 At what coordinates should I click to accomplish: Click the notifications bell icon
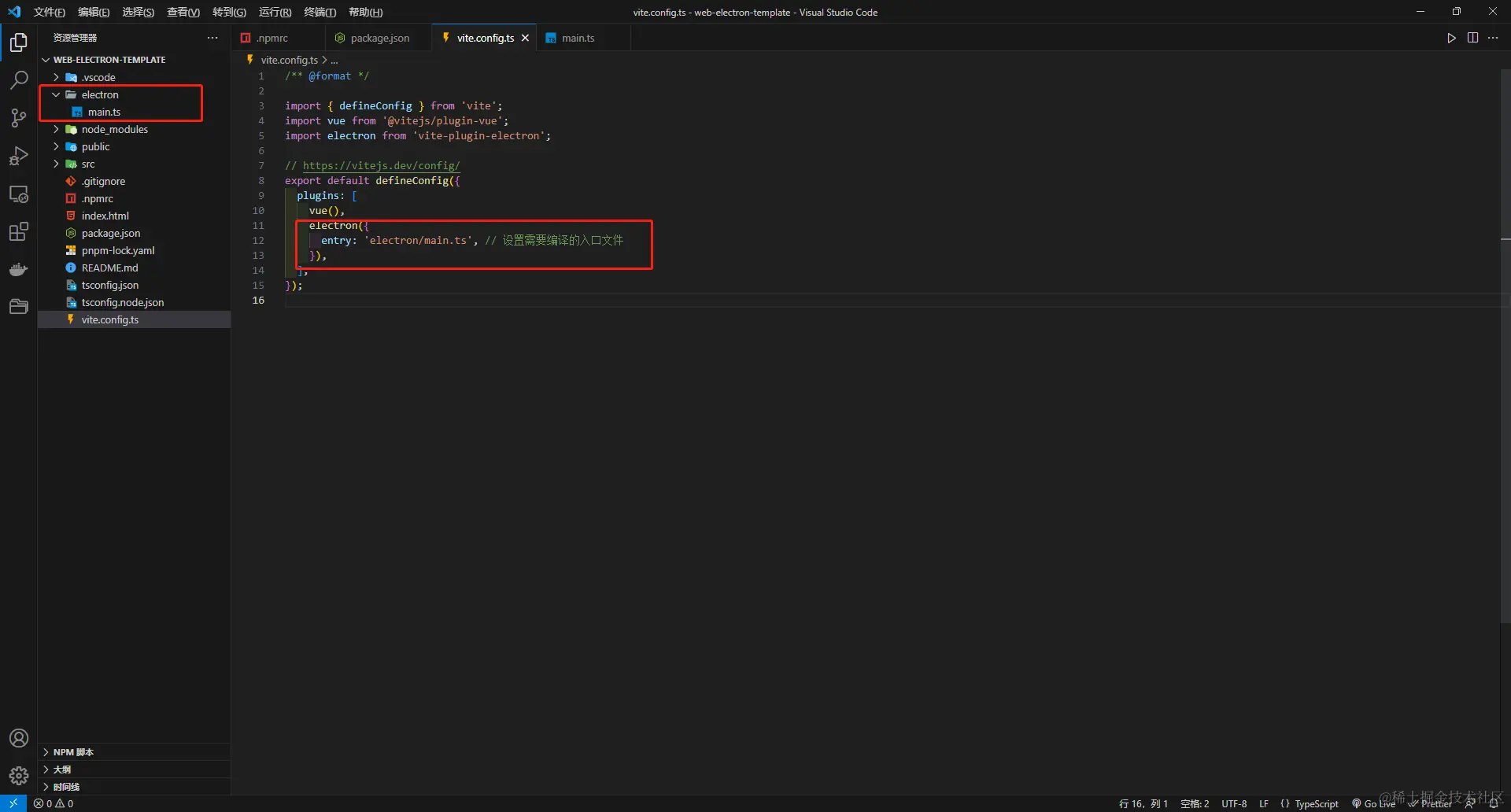pyautogui.click(x=1493, y=803)
